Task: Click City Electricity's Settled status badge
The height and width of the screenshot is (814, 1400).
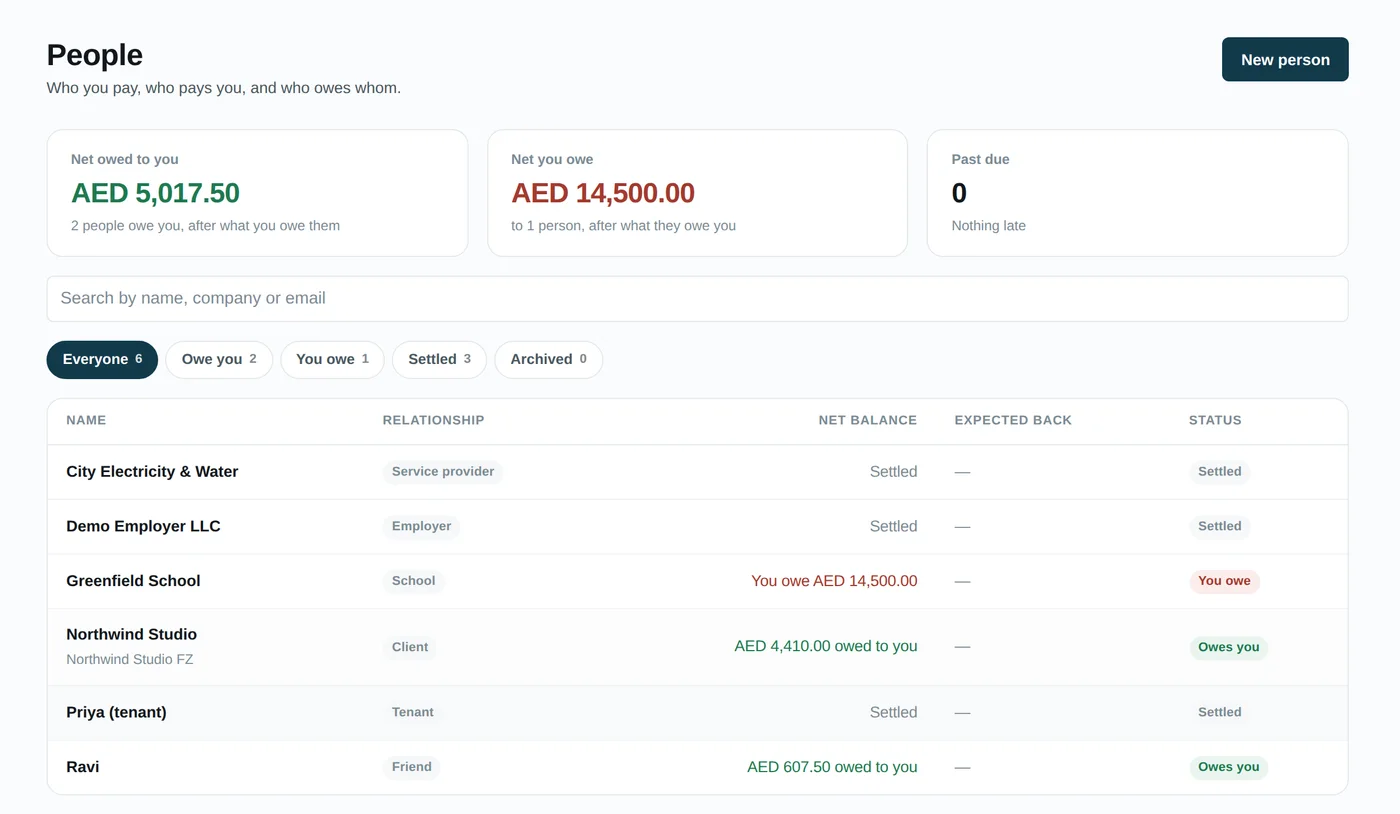Action: [1220, 472]
